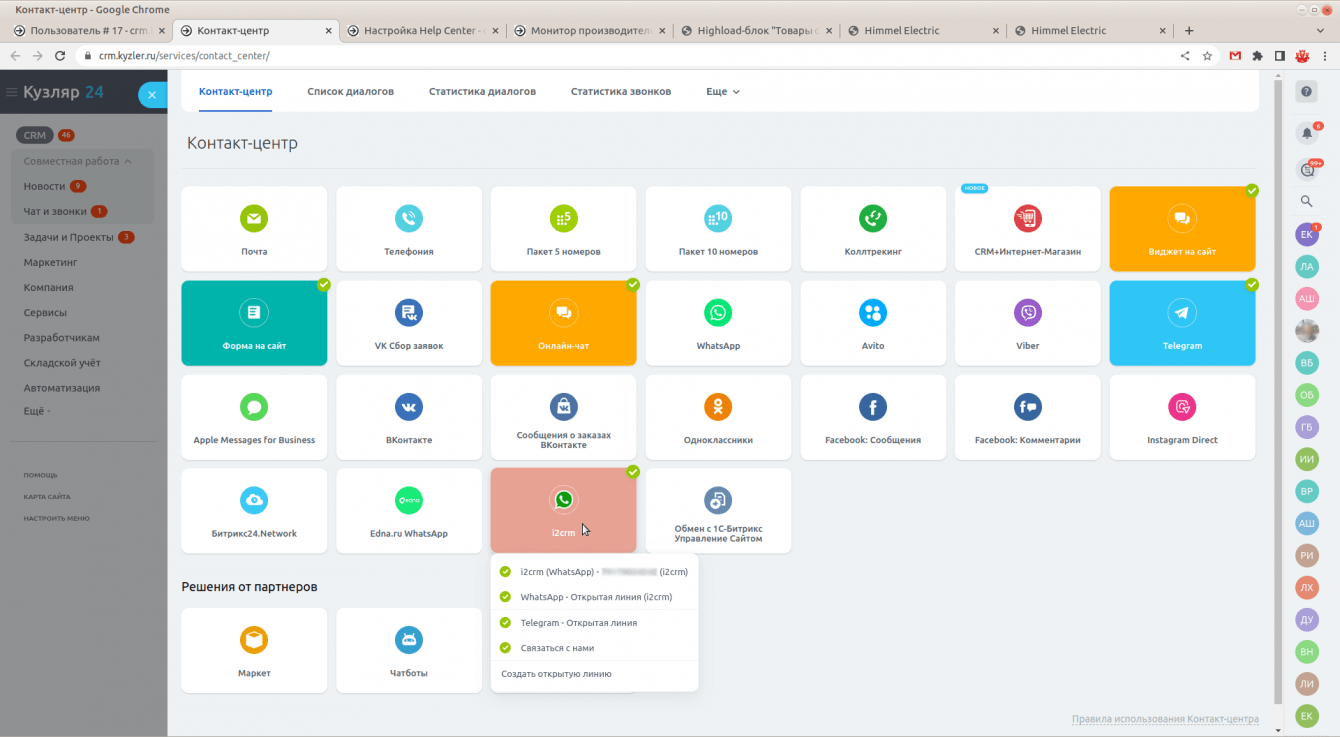Open КАРТА САЙТА link
This screenshot has width=1340, height=737.
click(x=47, y=496)
